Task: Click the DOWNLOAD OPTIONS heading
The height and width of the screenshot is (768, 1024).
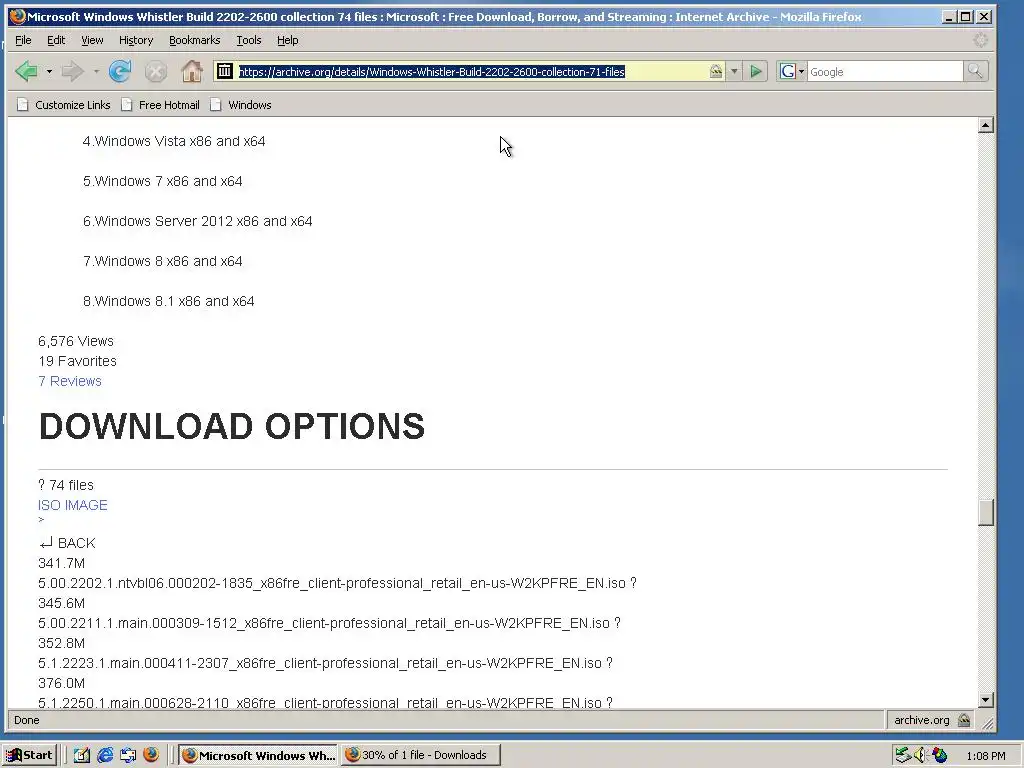Action: 232,426
